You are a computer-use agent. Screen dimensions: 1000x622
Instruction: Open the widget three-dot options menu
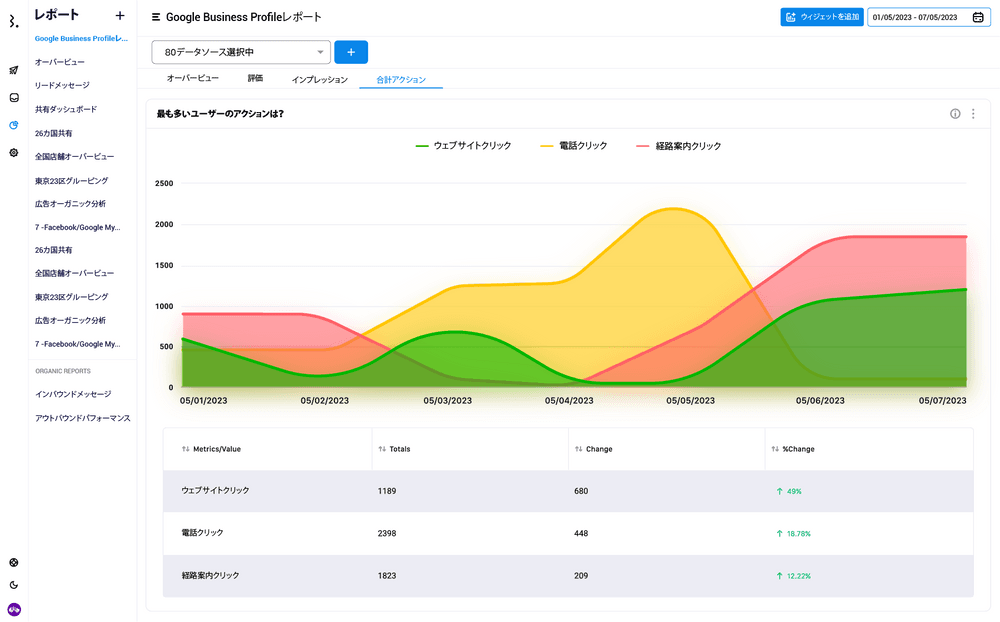click(x=973, y=114)
